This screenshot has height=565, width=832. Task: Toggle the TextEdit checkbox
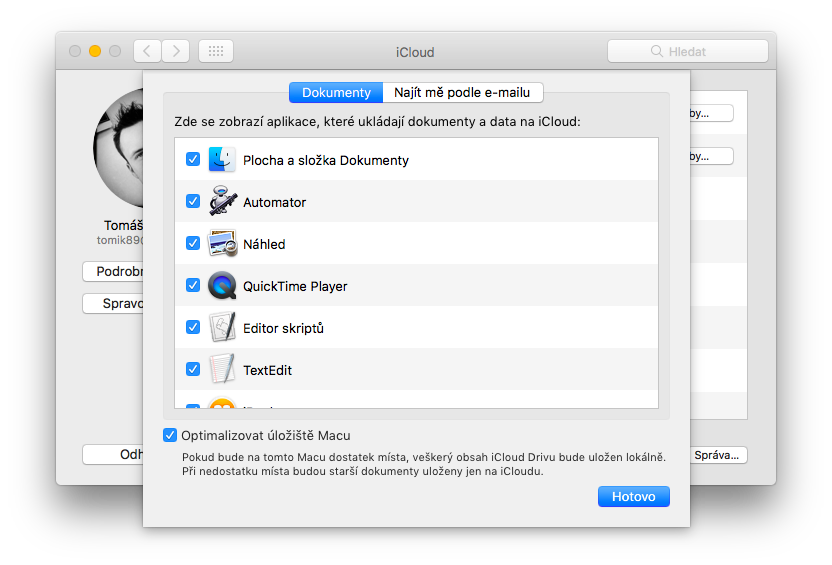(x=193, y=369)
